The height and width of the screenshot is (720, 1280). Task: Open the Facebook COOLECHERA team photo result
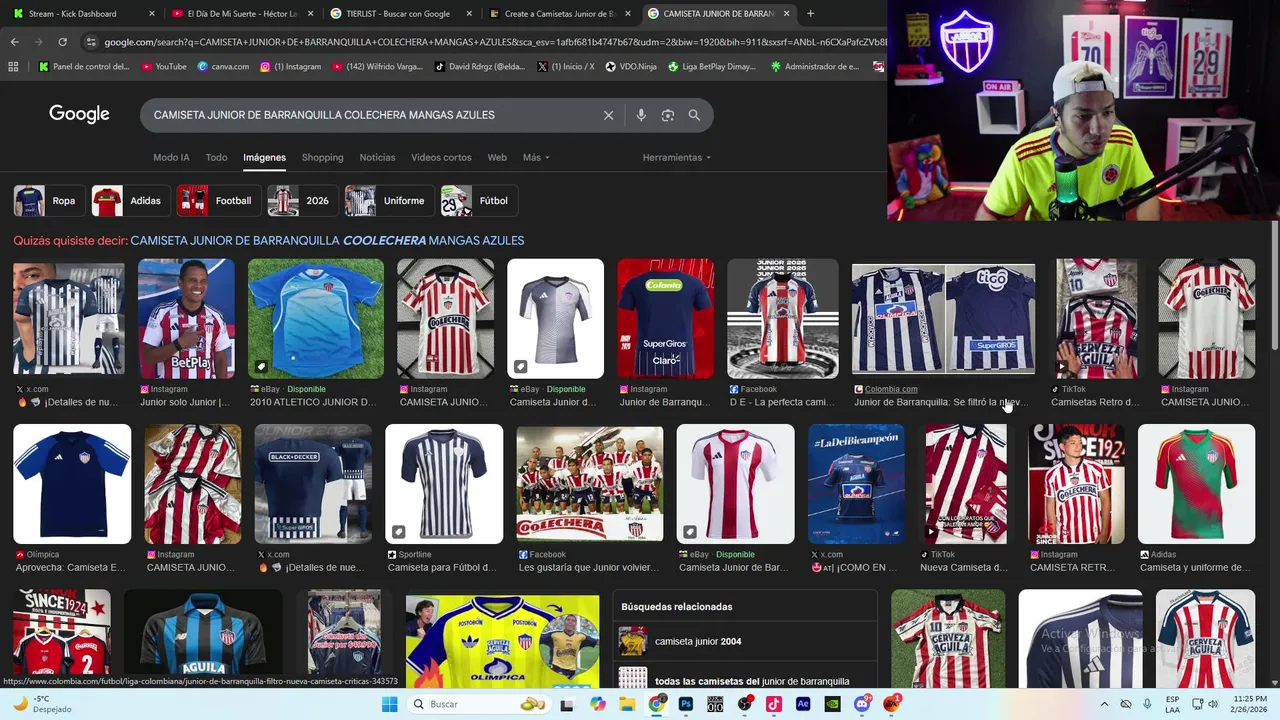click(590, 484)
